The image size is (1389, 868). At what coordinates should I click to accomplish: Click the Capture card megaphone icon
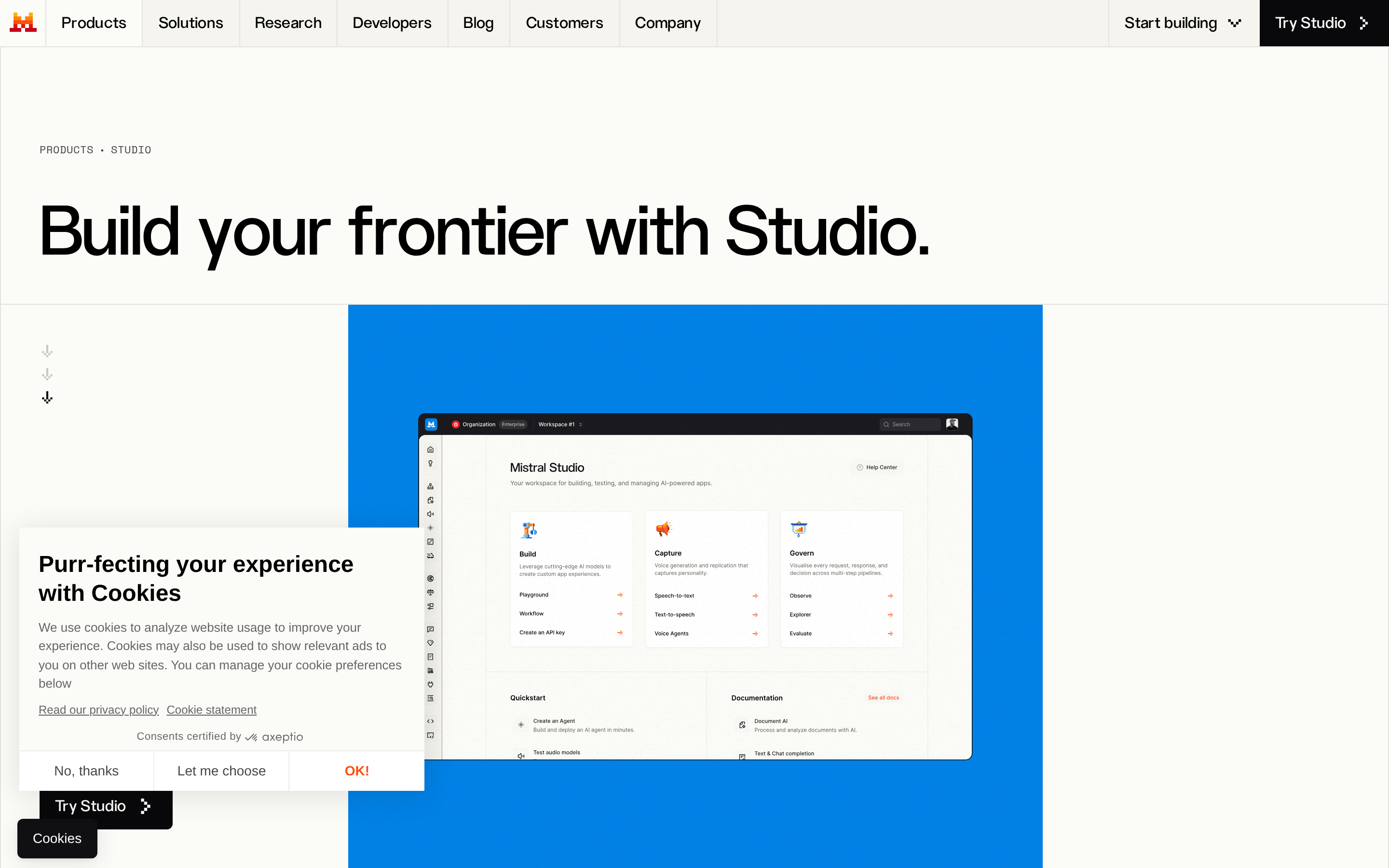click(664, 529)
